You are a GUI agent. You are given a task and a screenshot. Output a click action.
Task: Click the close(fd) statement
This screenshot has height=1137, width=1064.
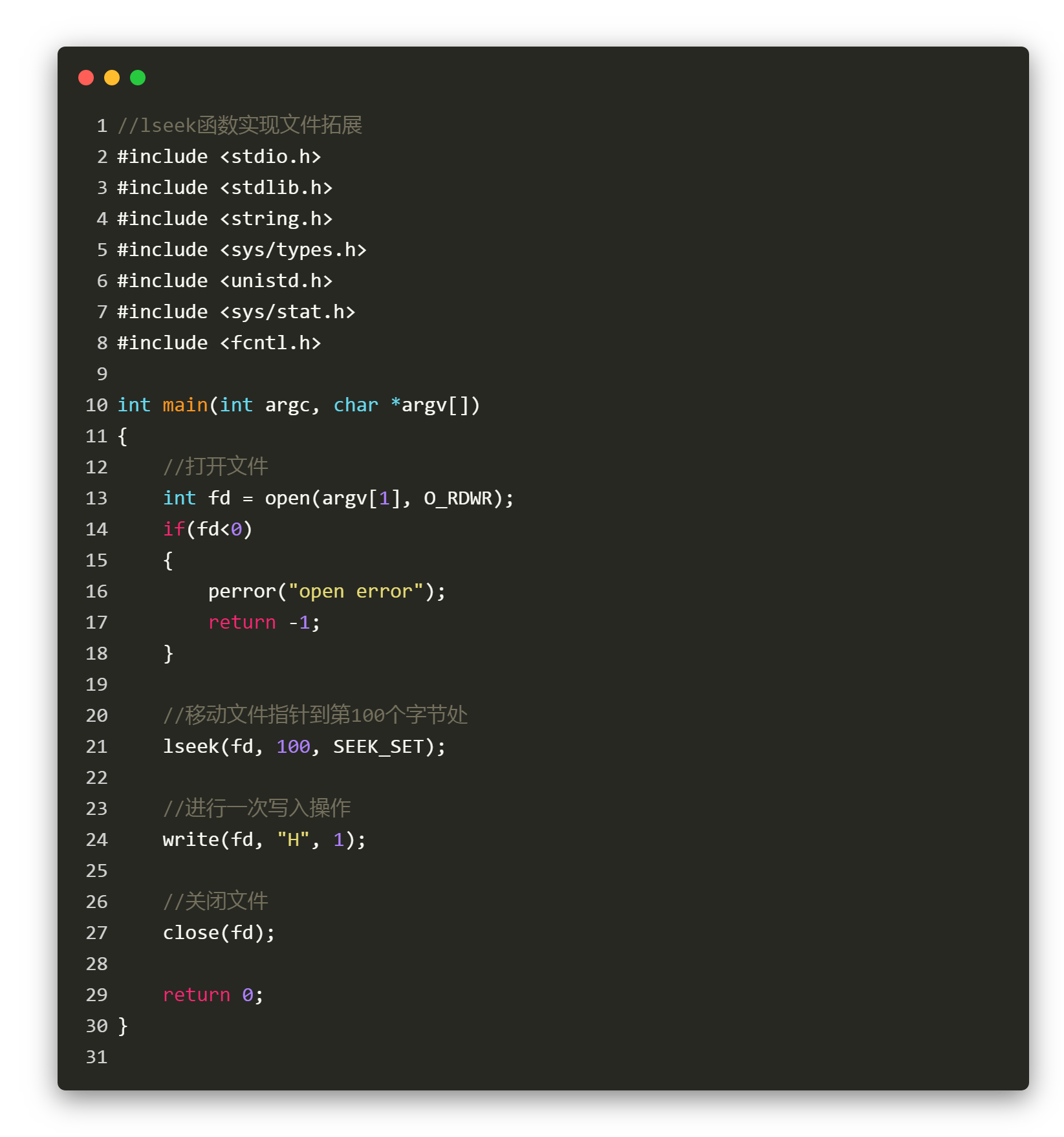click(x=218, y=931)
